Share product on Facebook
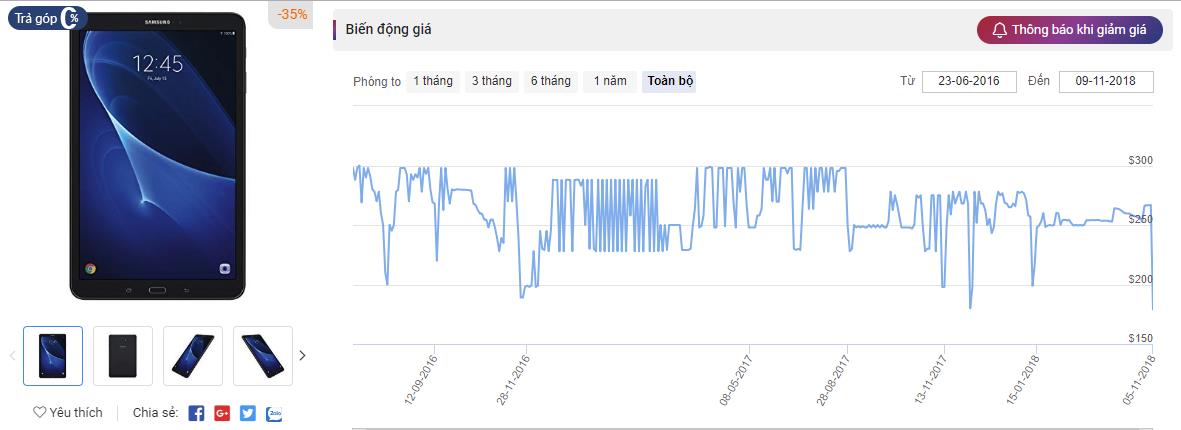 click(196, 413)
